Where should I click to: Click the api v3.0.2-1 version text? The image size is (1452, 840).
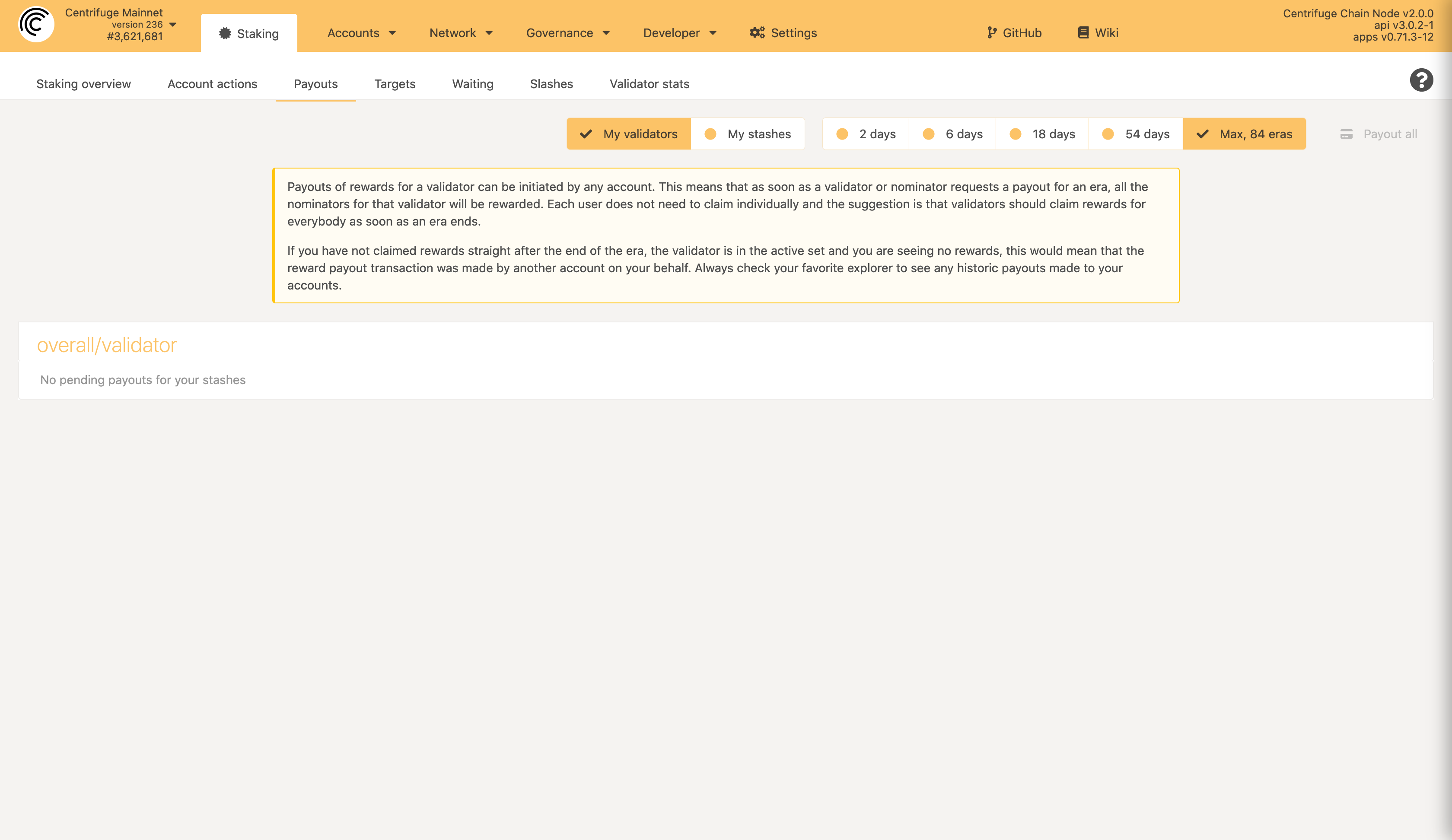(1404, 25)
